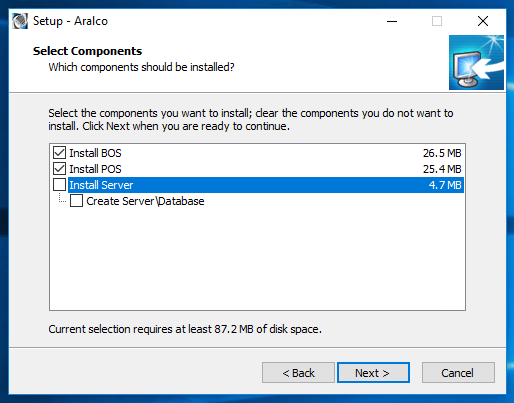The width and height of the screenshot is (514, 403).
Task: Continue with the Next > button
Action: click(x=373, y=373)
